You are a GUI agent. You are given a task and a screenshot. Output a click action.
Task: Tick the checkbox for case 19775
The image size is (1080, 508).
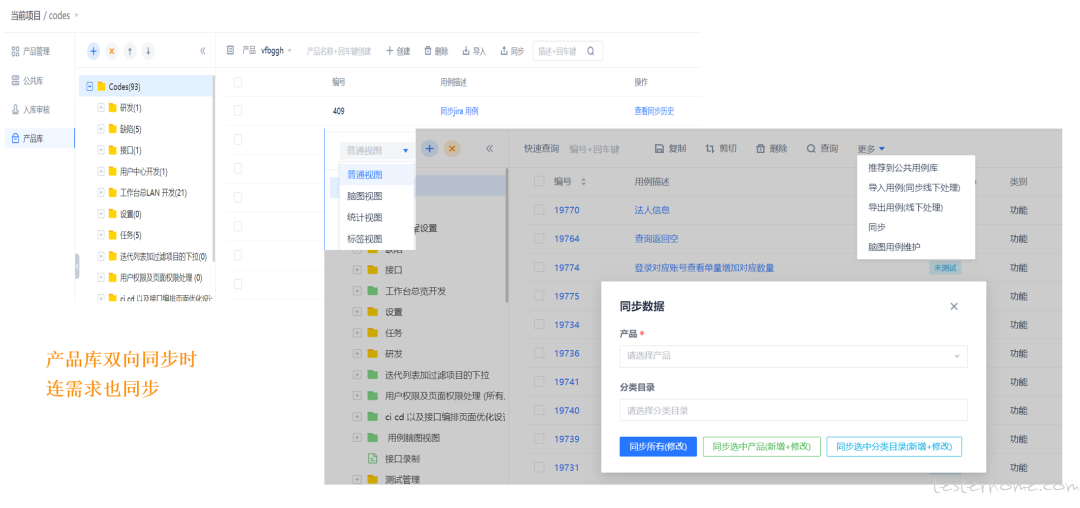[x=539, y=296]
